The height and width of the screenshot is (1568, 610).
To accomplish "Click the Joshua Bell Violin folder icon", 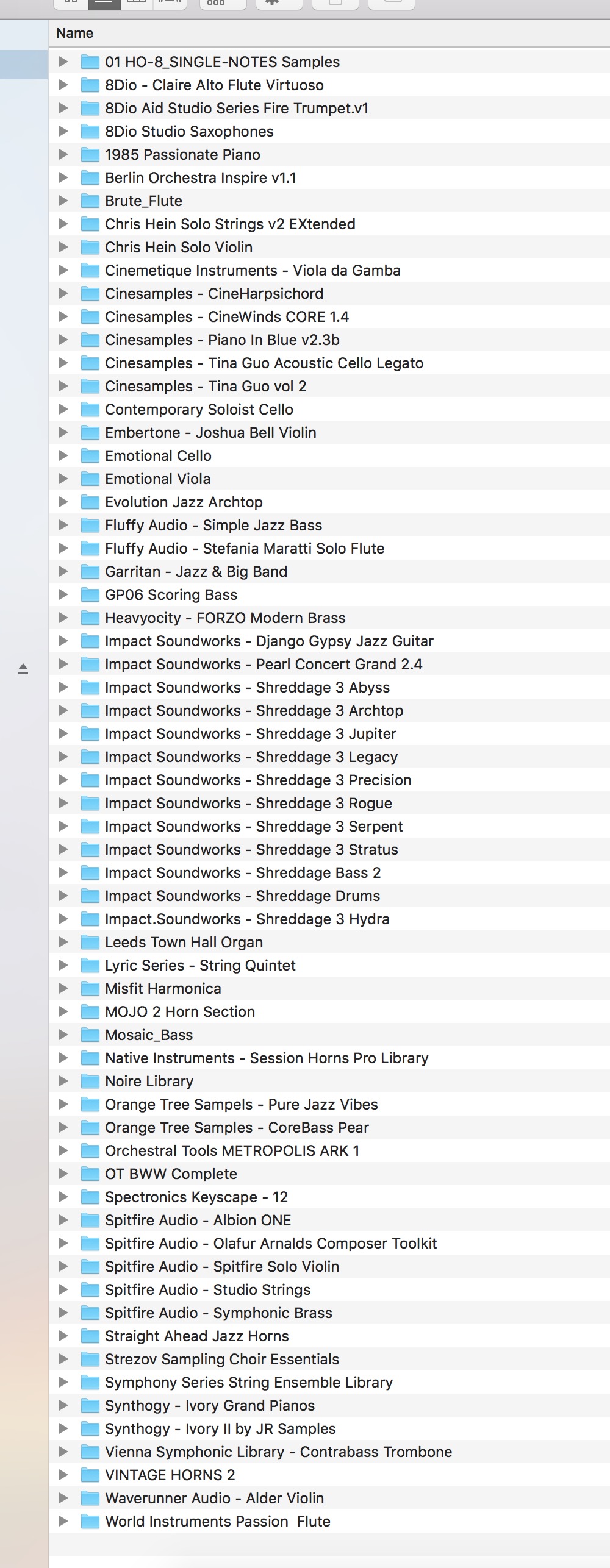I will (x=90, y=432).
